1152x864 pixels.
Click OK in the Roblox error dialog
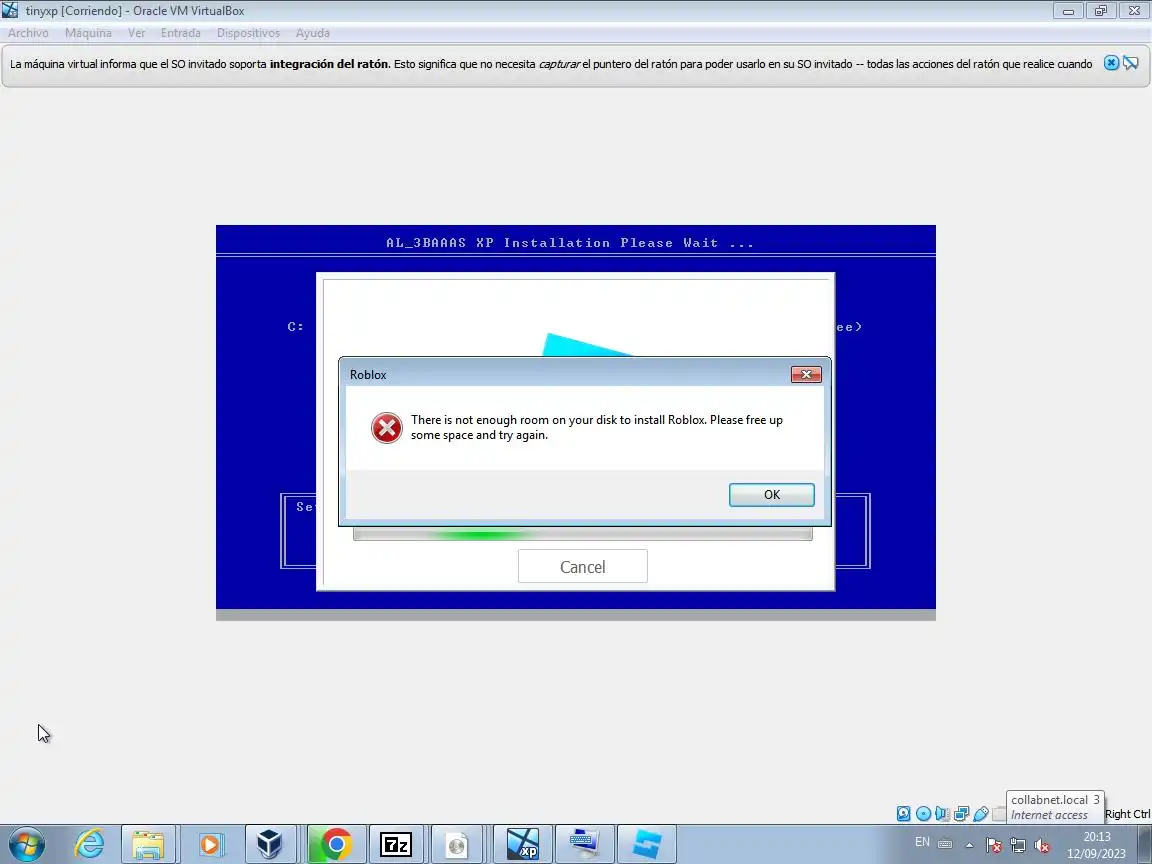coord(771,494)
